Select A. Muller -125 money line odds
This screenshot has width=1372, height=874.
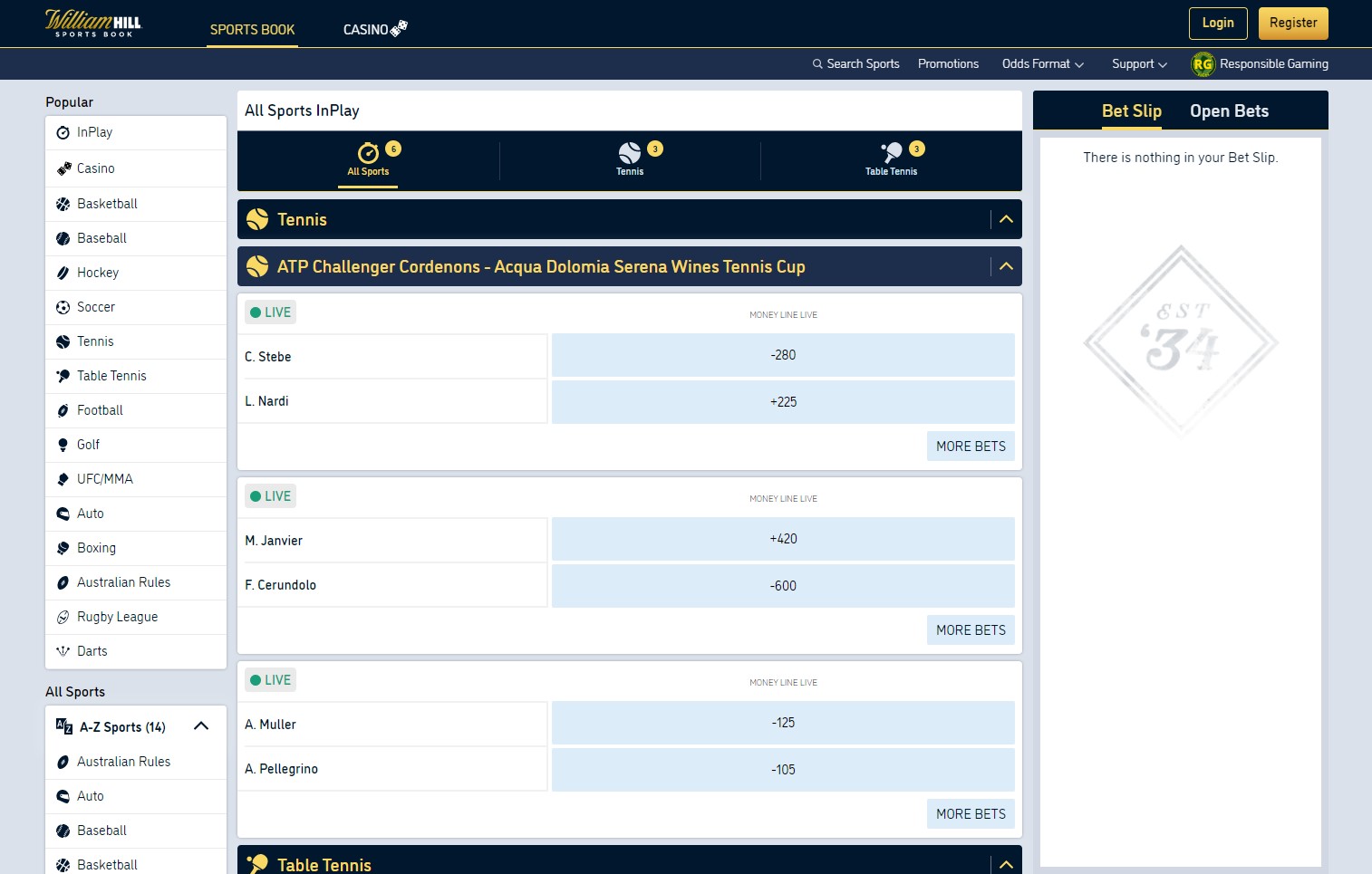[x=783, y=723]
